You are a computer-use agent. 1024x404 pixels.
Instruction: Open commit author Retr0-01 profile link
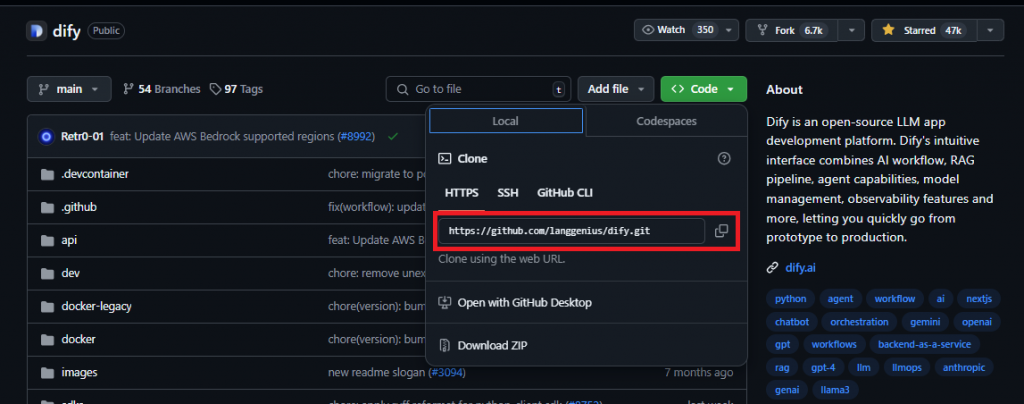[82, 137]
